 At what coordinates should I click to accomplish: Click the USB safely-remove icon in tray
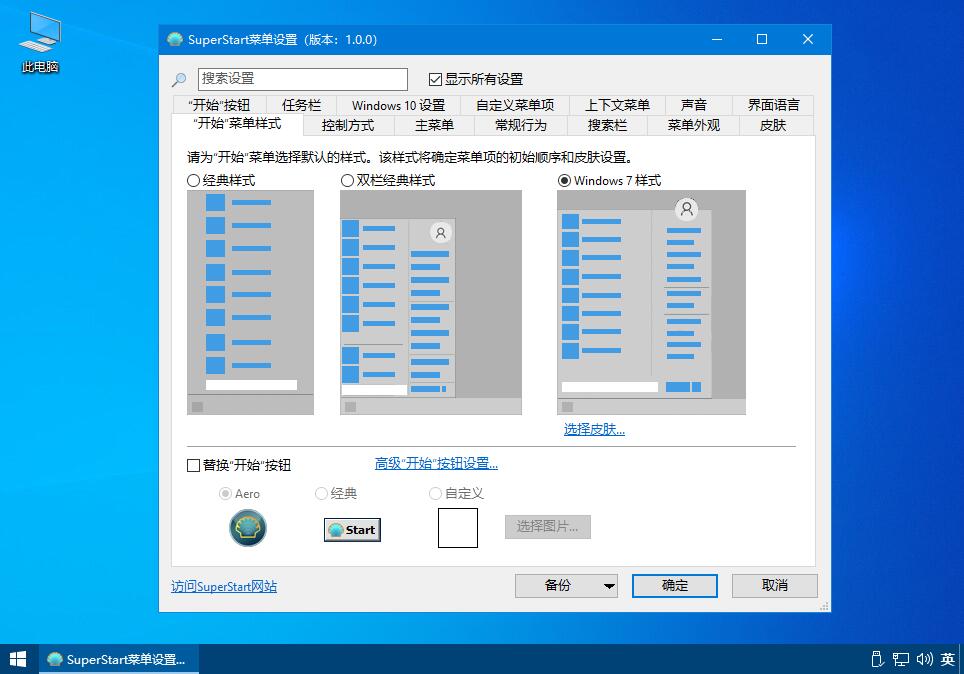[x=877, y=659]
